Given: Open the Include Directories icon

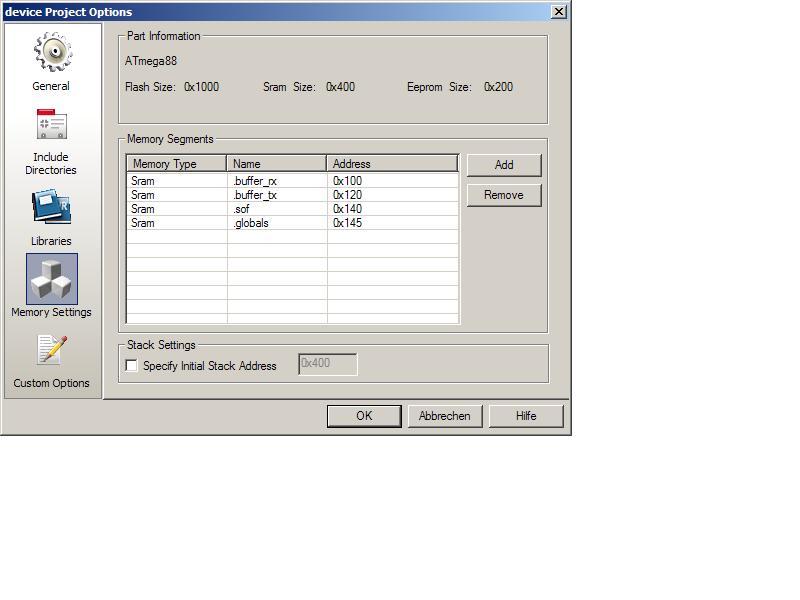Looking at the screenshot, I should (52, 123).
